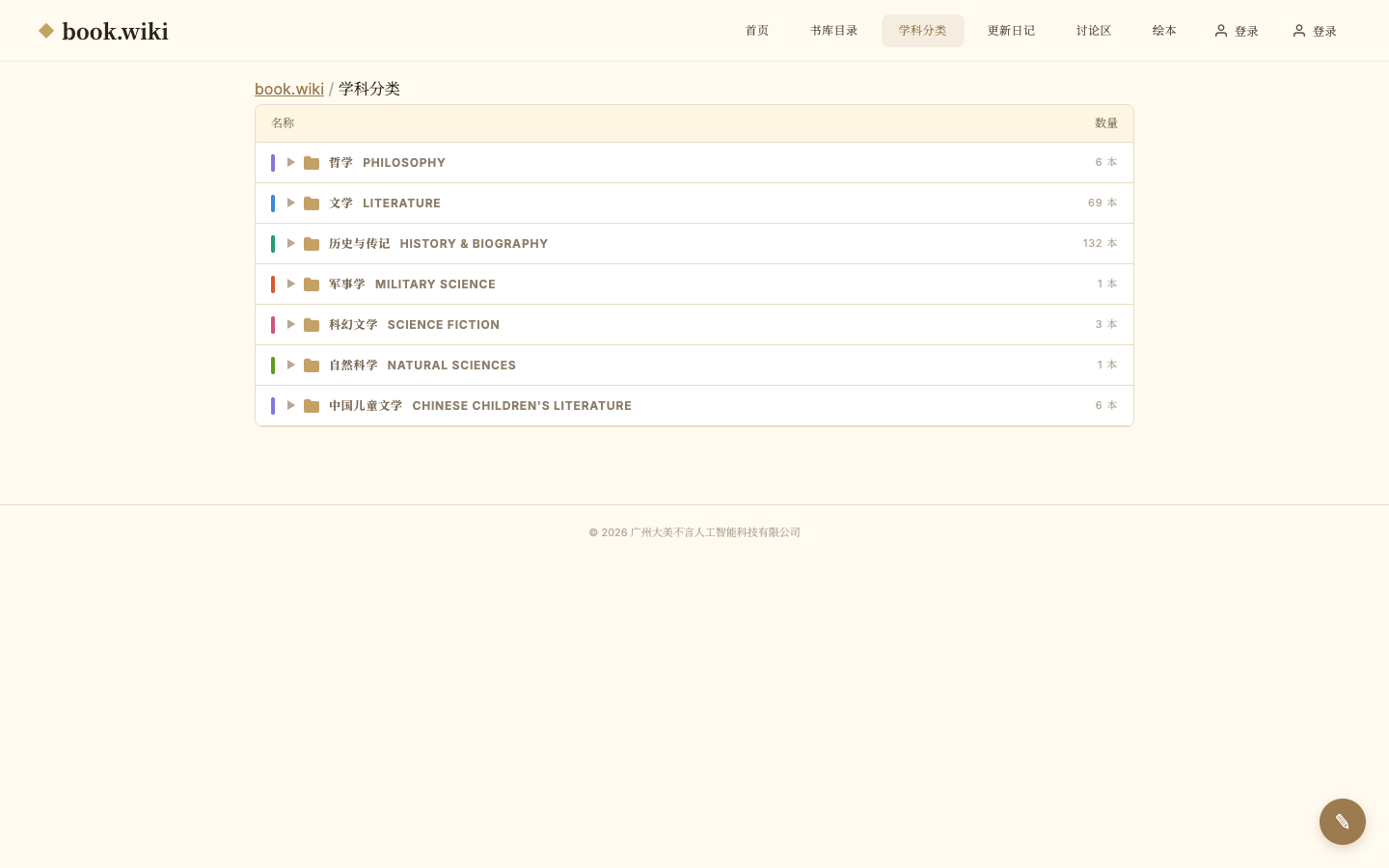
Task: Click the purple color bar beside 哲学
Action: [x=273, y=163]
